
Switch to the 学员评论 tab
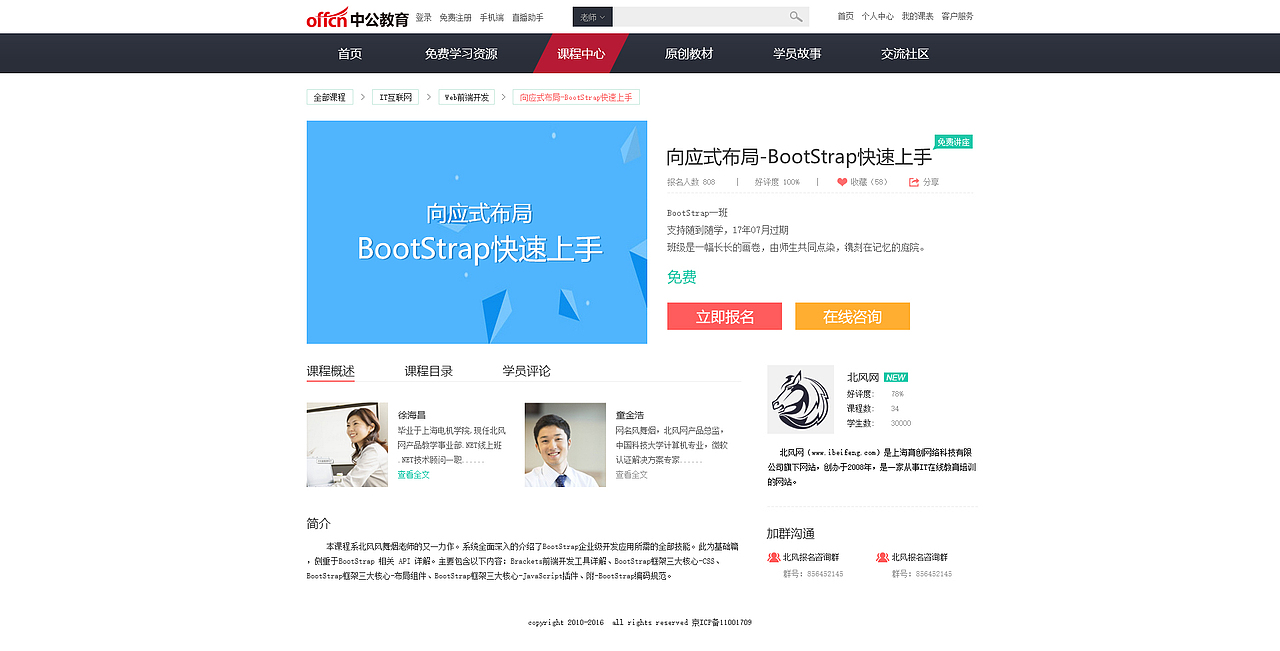(527, 371)
